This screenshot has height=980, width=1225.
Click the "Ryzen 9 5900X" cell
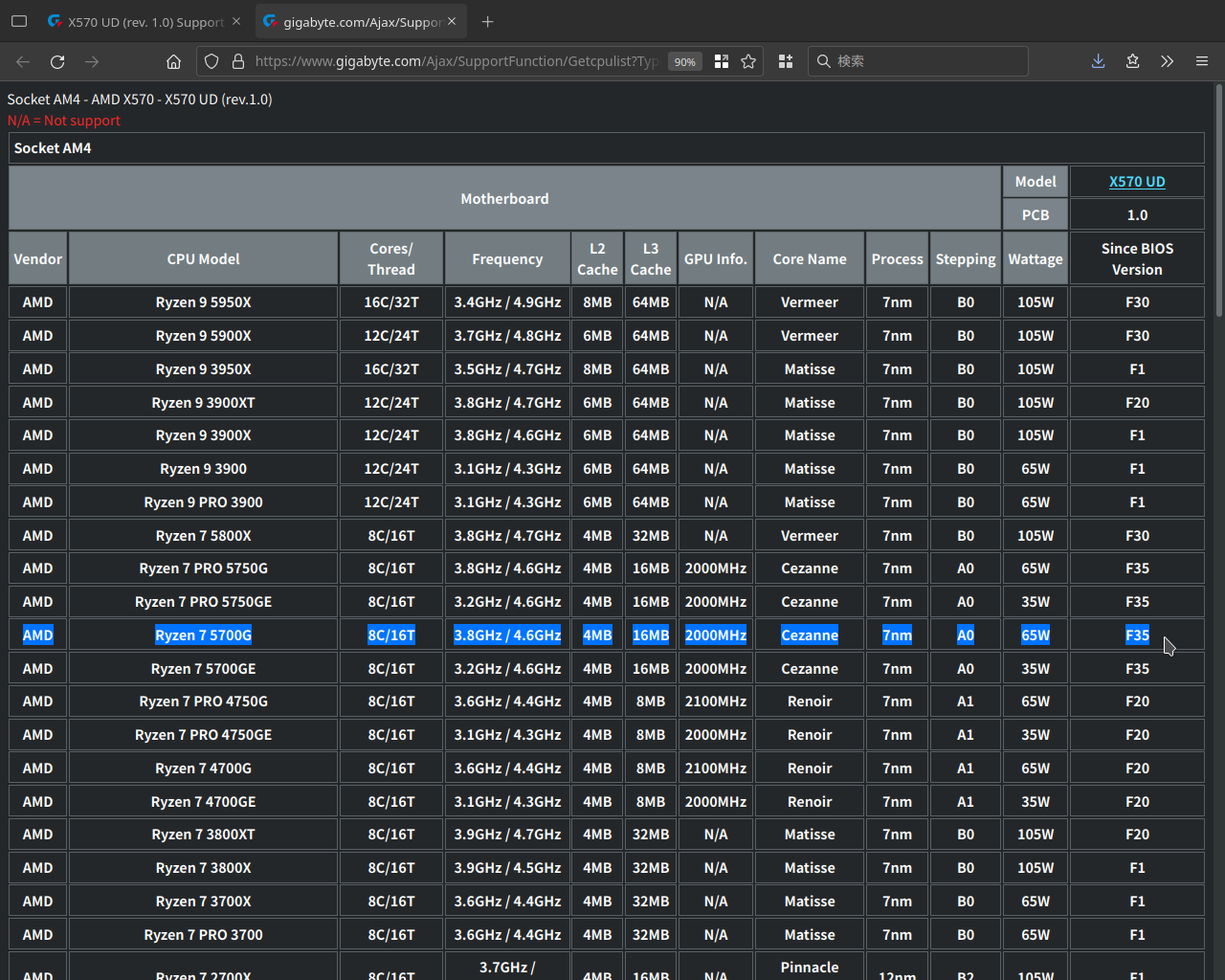pos(204,336)
